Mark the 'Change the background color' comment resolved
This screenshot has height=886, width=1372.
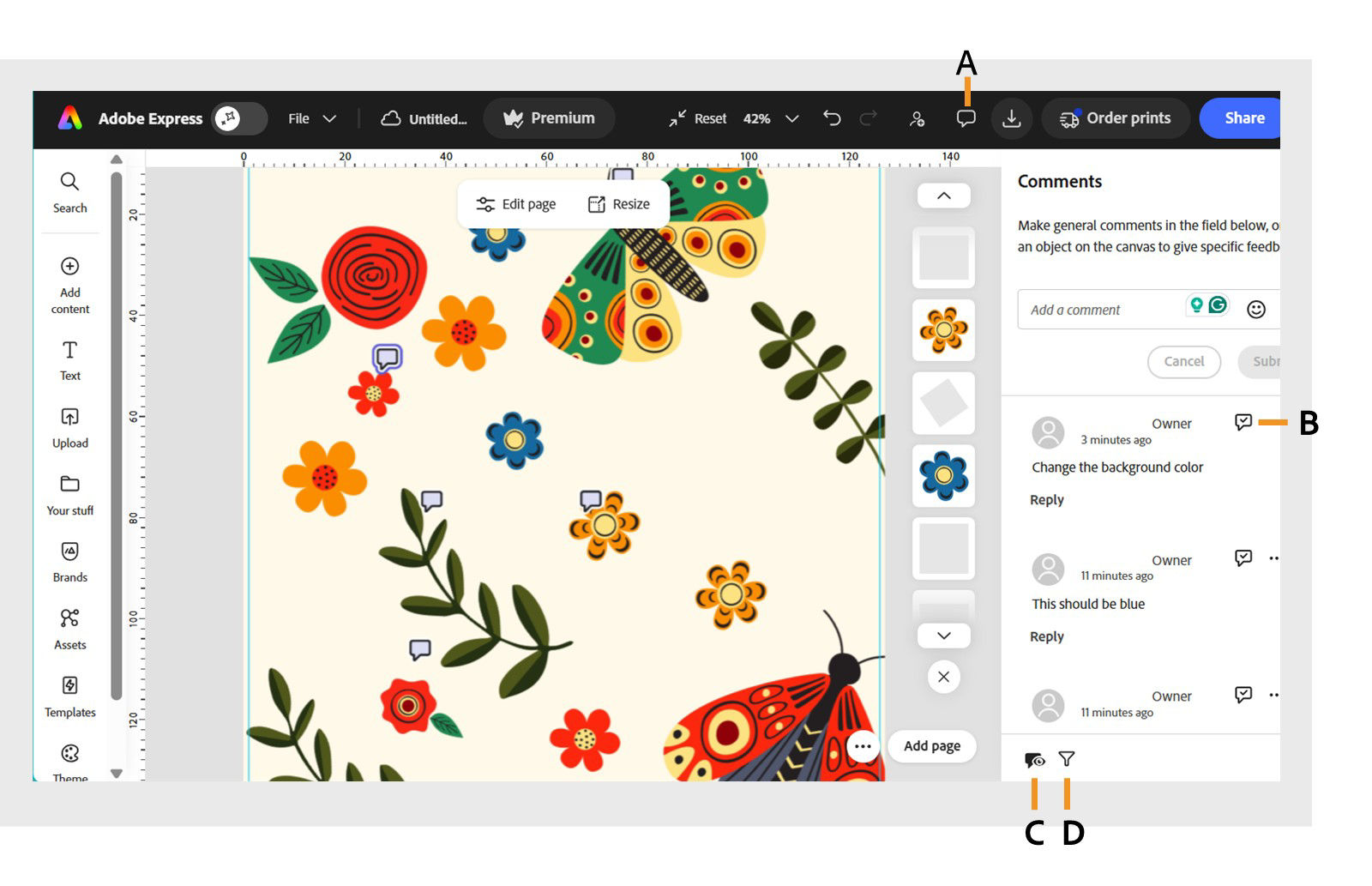(x=1244, y=422)
